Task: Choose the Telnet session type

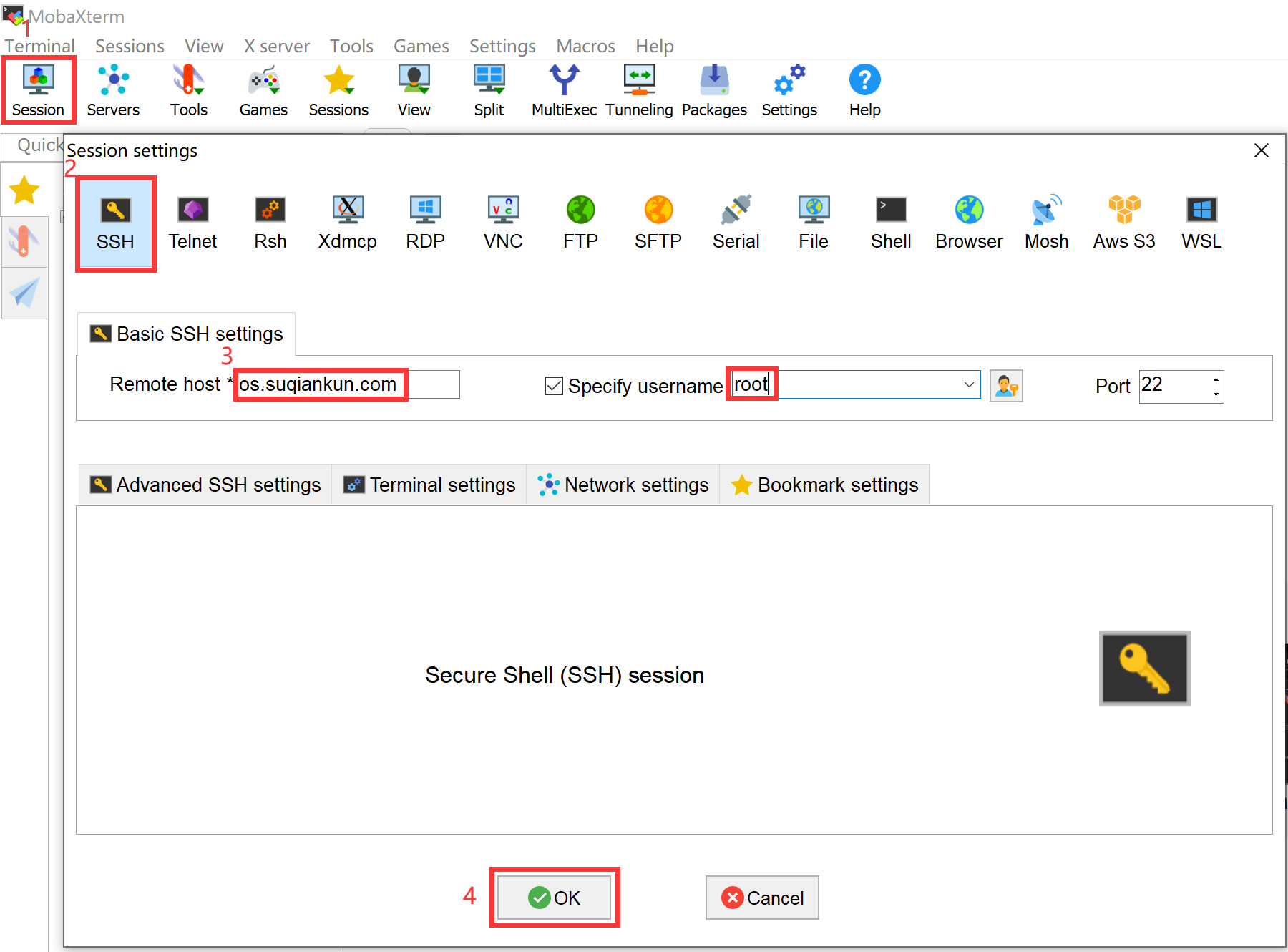Action: coord(192,223)
